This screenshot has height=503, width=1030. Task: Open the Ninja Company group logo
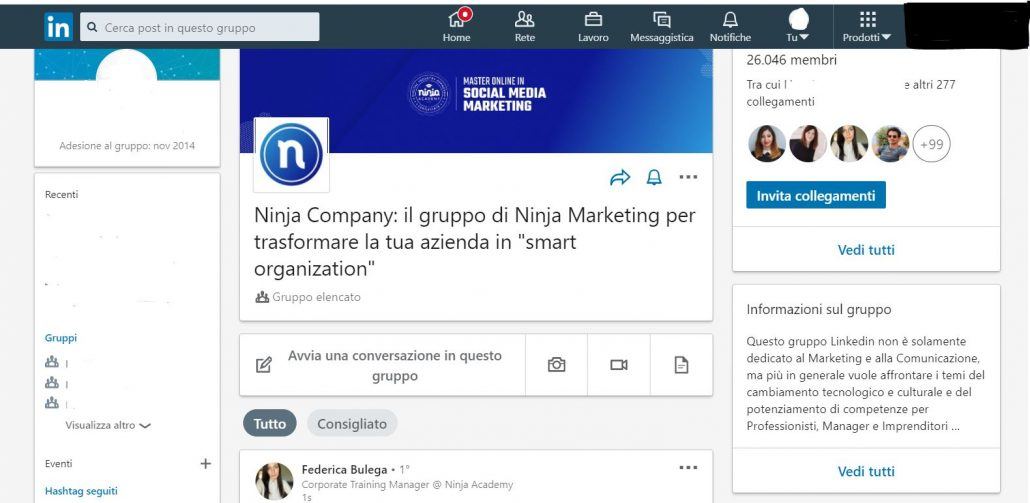click(291, 154)
